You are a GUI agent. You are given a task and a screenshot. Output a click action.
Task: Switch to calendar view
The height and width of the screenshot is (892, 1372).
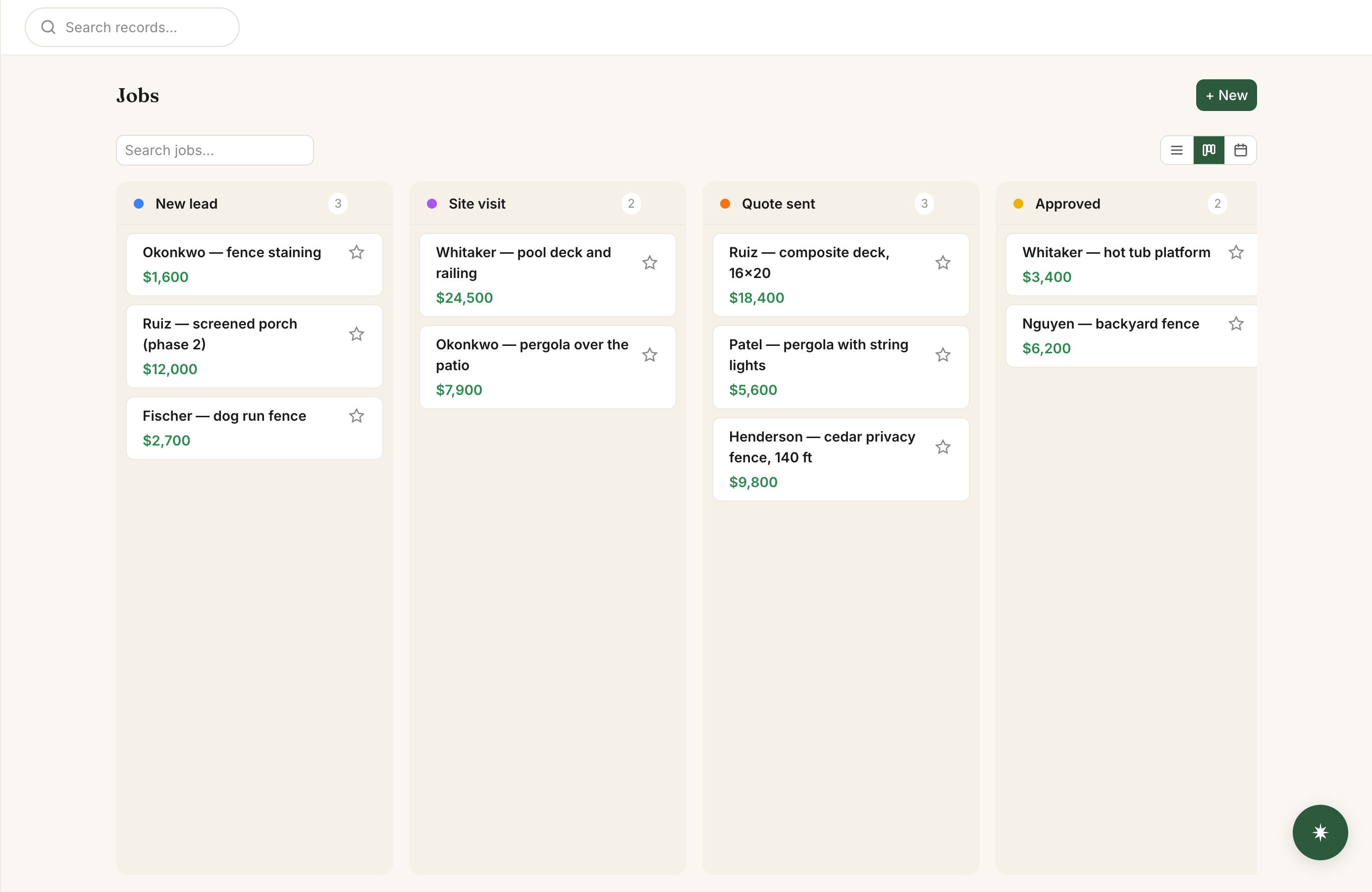click(1241, 151)
